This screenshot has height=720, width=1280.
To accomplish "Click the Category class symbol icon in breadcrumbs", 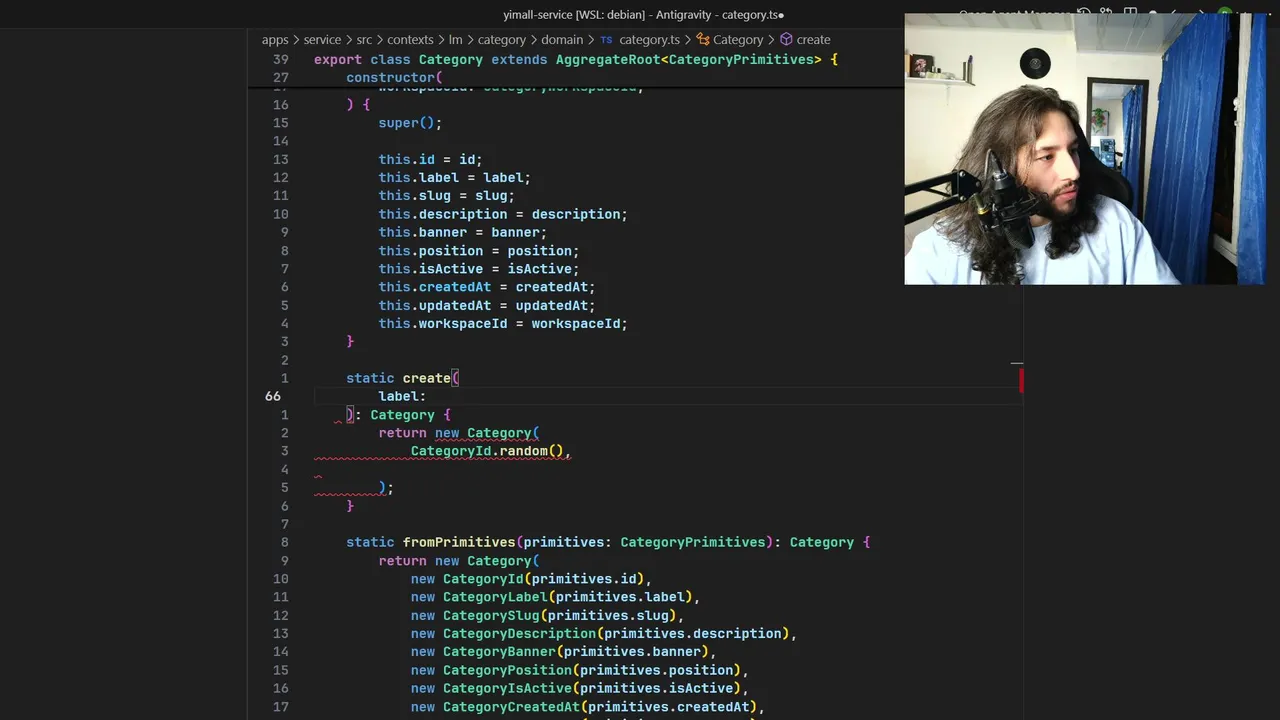I will coord(703,40).
